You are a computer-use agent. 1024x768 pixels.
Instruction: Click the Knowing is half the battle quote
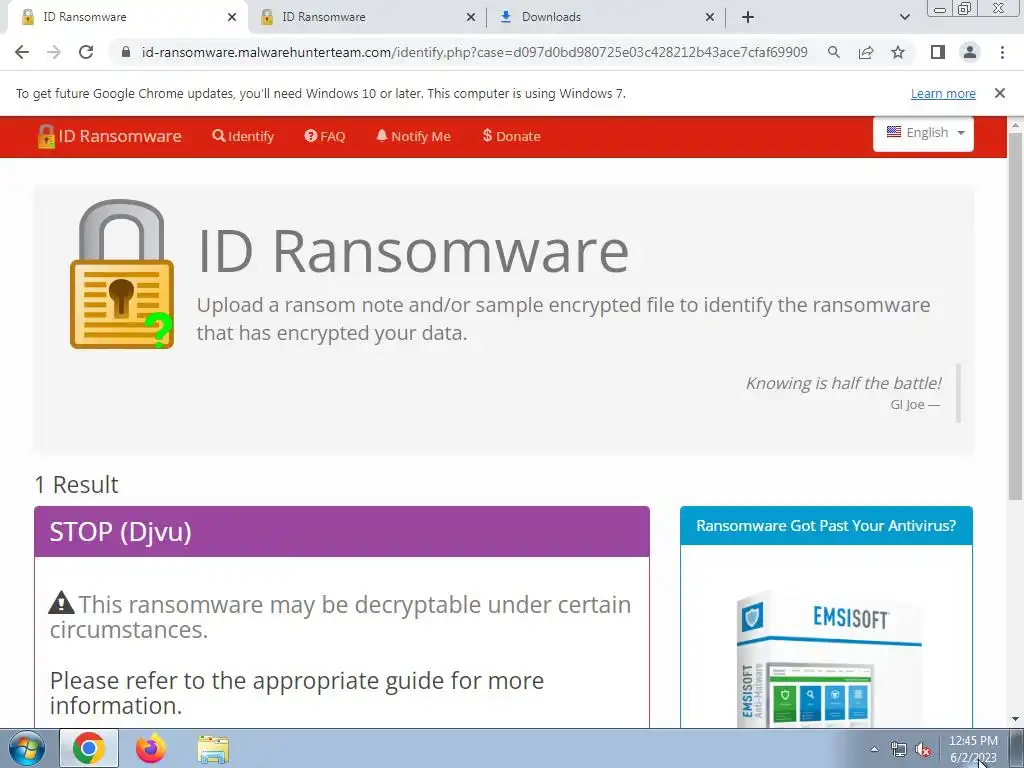(844, 383)
